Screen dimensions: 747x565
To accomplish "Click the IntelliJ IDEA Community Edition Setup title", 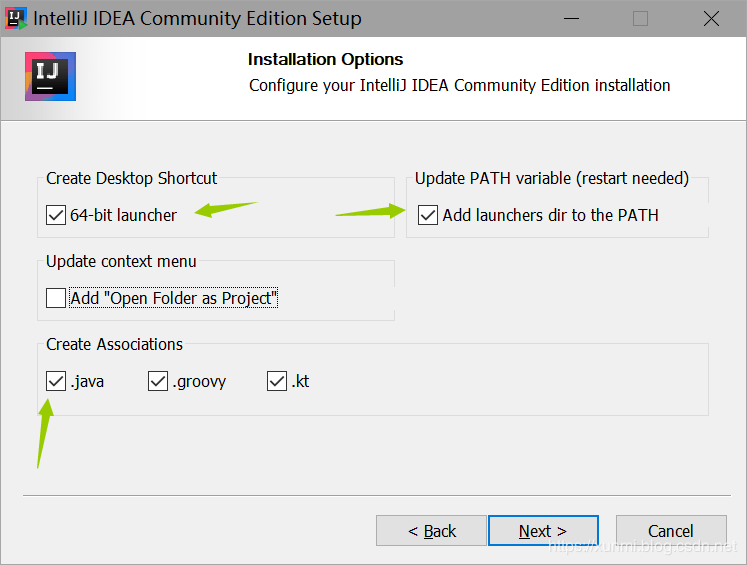I will pyautogui.click(x=197, y=19).
